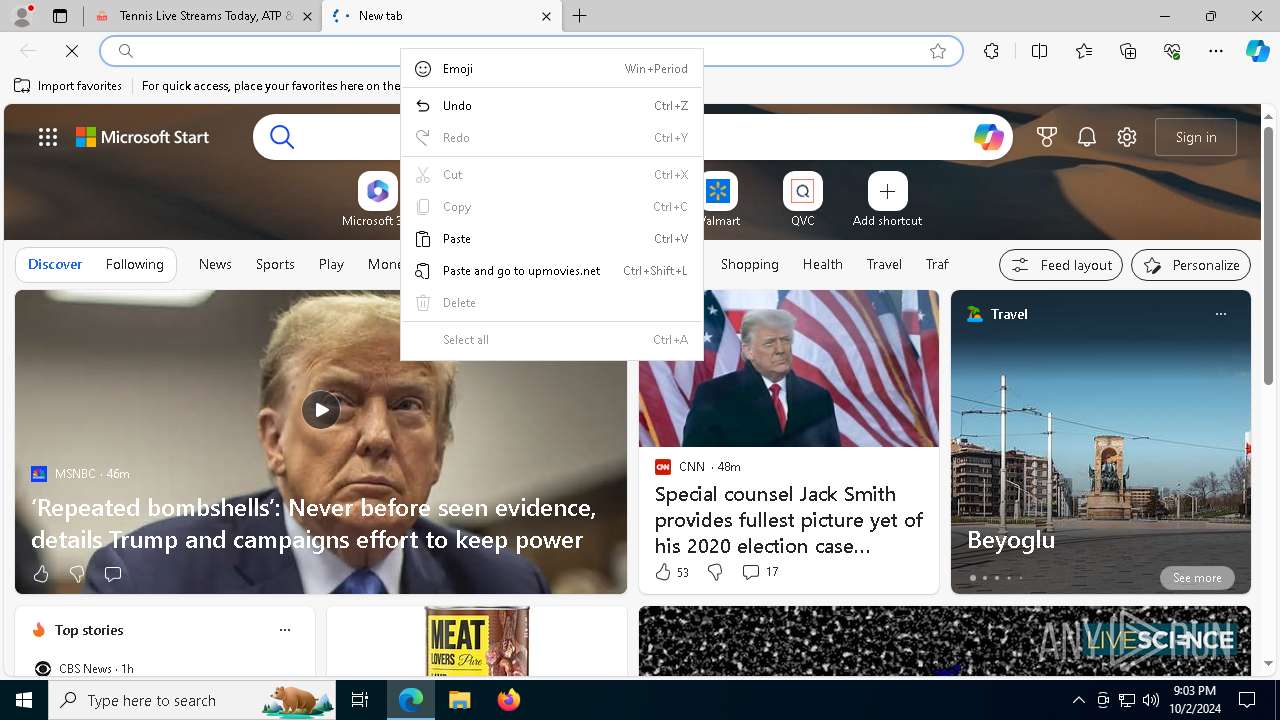Open the Windows Start menu

click(24, 700)
